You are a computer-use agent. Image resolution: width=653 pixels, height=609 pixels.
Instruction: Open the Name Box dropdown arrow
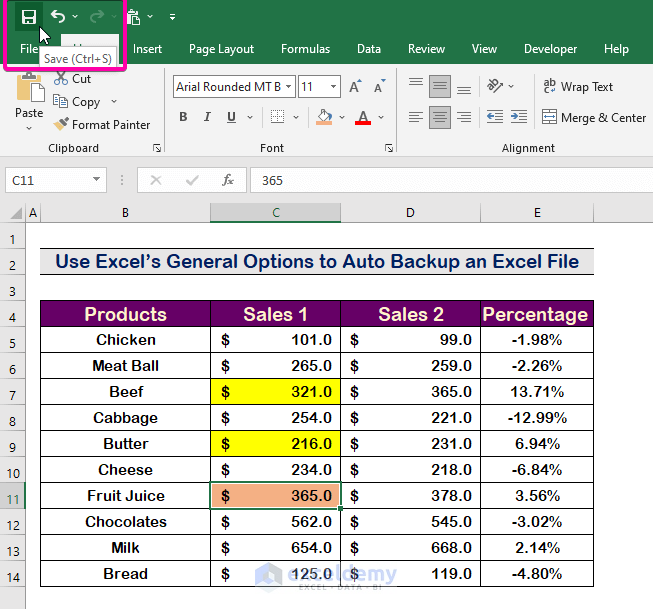[x=97, y=180]
